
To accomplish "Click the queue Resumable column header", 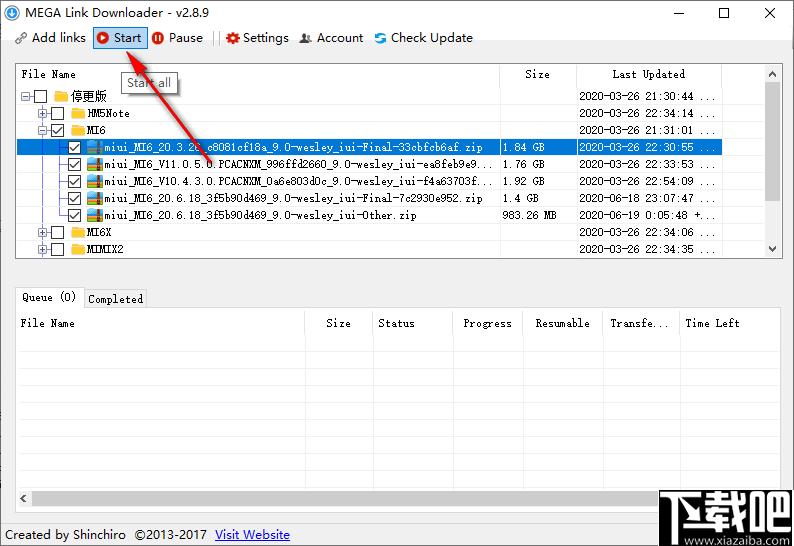I will (x=562, y=324).
